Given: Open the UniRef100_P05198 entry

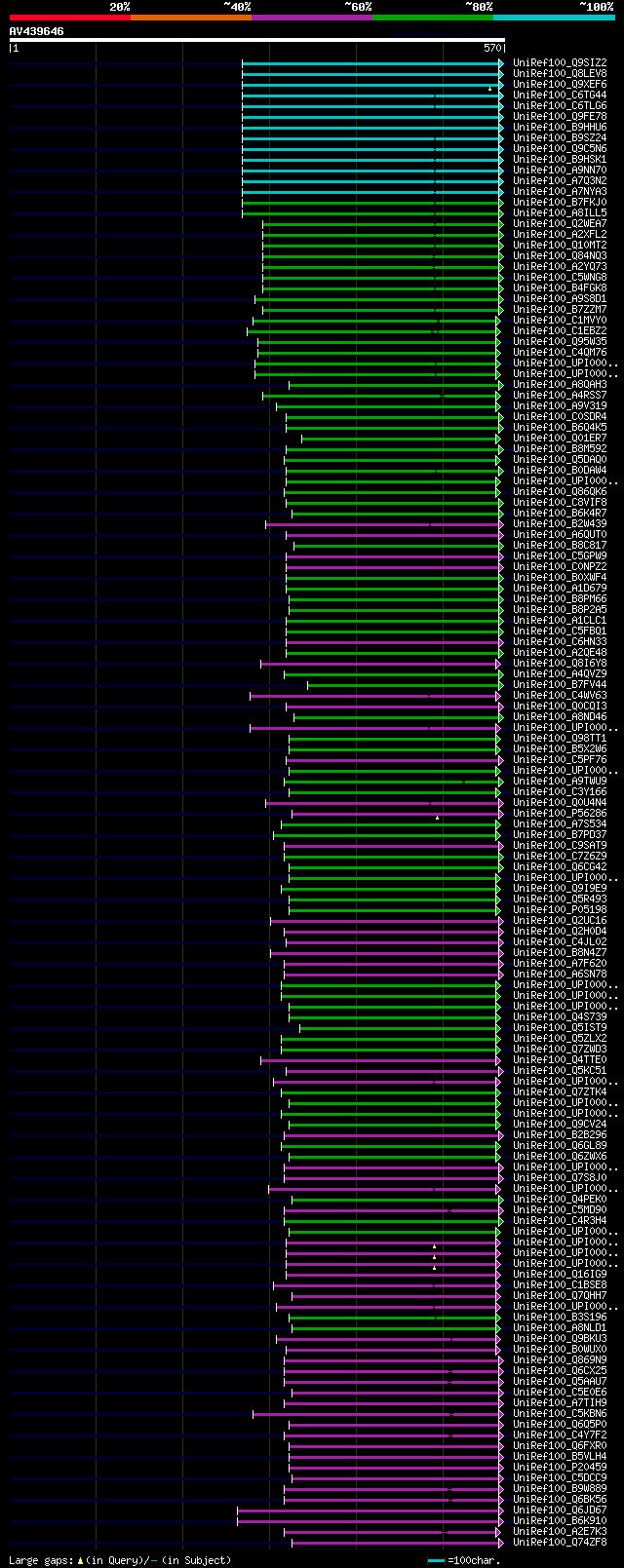Looking at the screenshot, I should [560, 910].
